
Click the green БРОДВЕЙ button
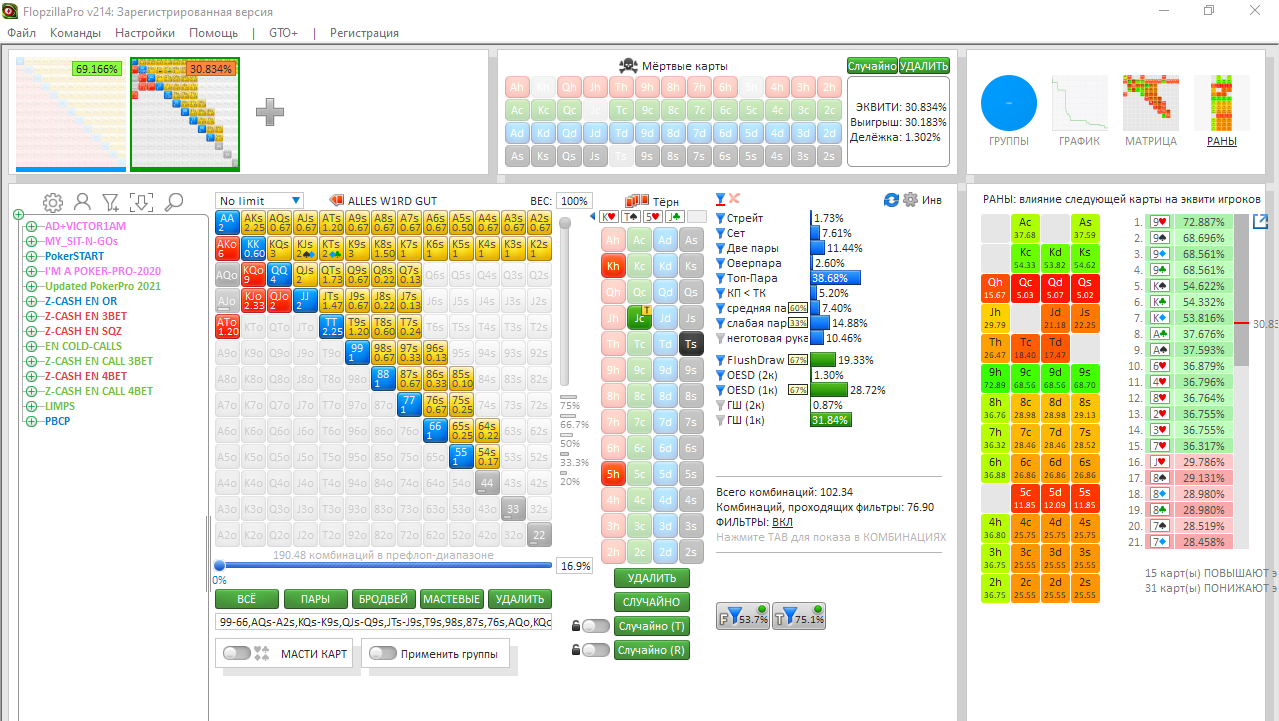(x=383, y=599)
